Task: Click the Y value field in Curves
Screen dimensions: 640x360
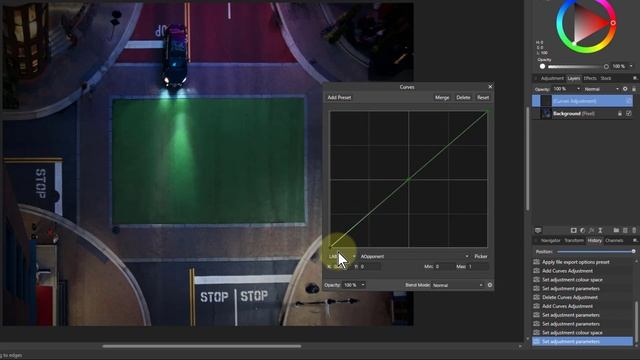Action: pyautogui.click(x=370, y=266)
